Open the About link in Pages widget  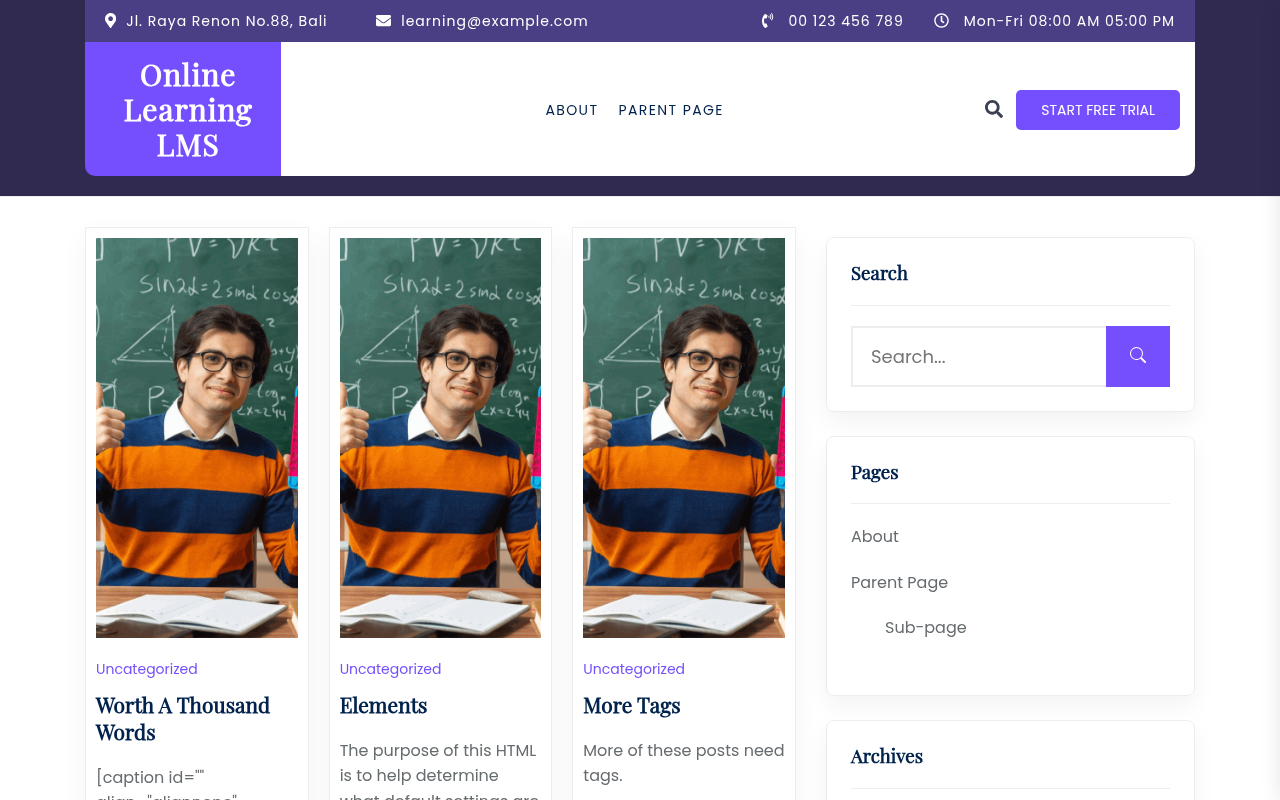click(875, 537)
